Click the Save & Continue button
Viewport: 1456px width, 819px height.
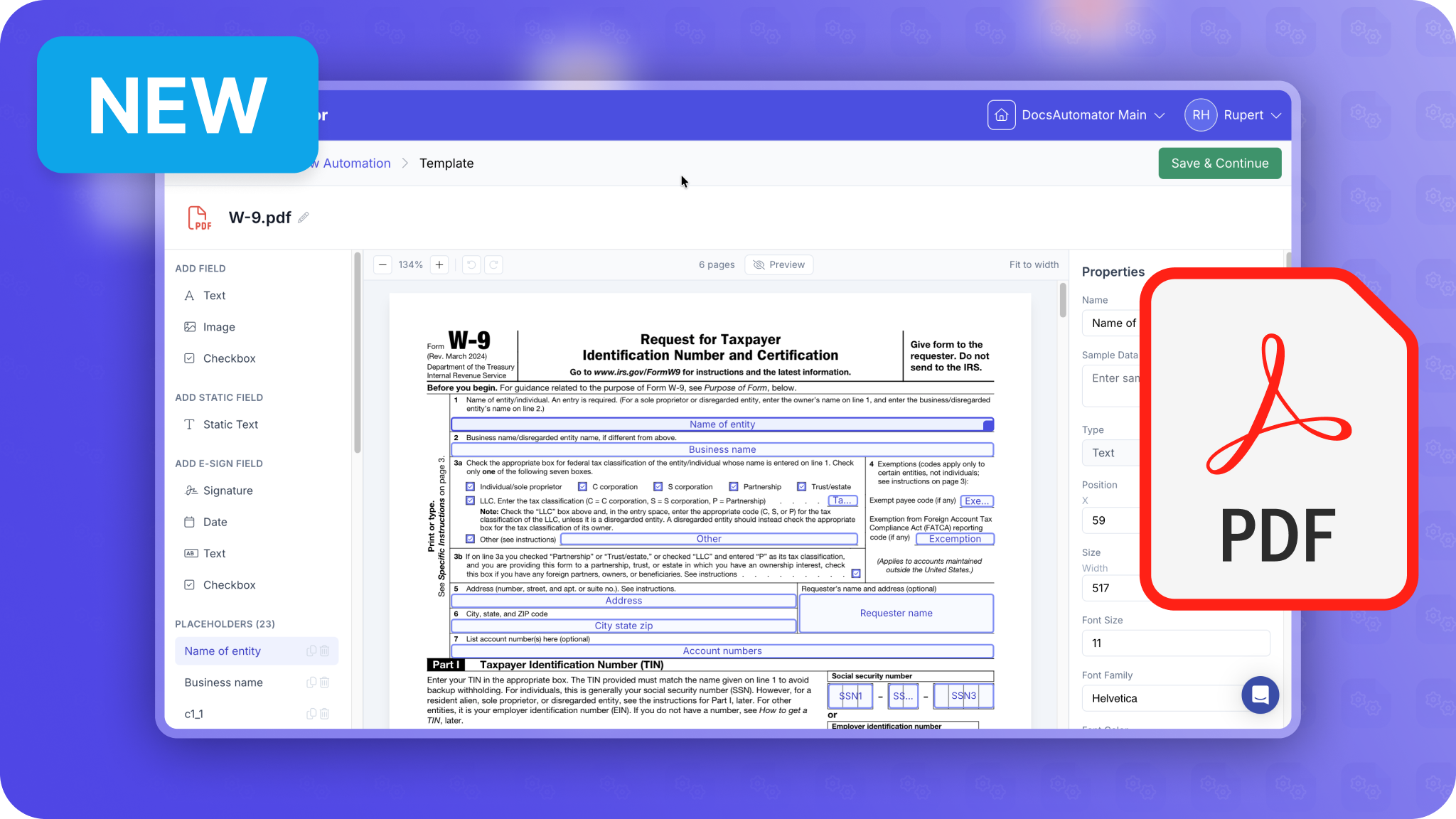point(1220,164)
